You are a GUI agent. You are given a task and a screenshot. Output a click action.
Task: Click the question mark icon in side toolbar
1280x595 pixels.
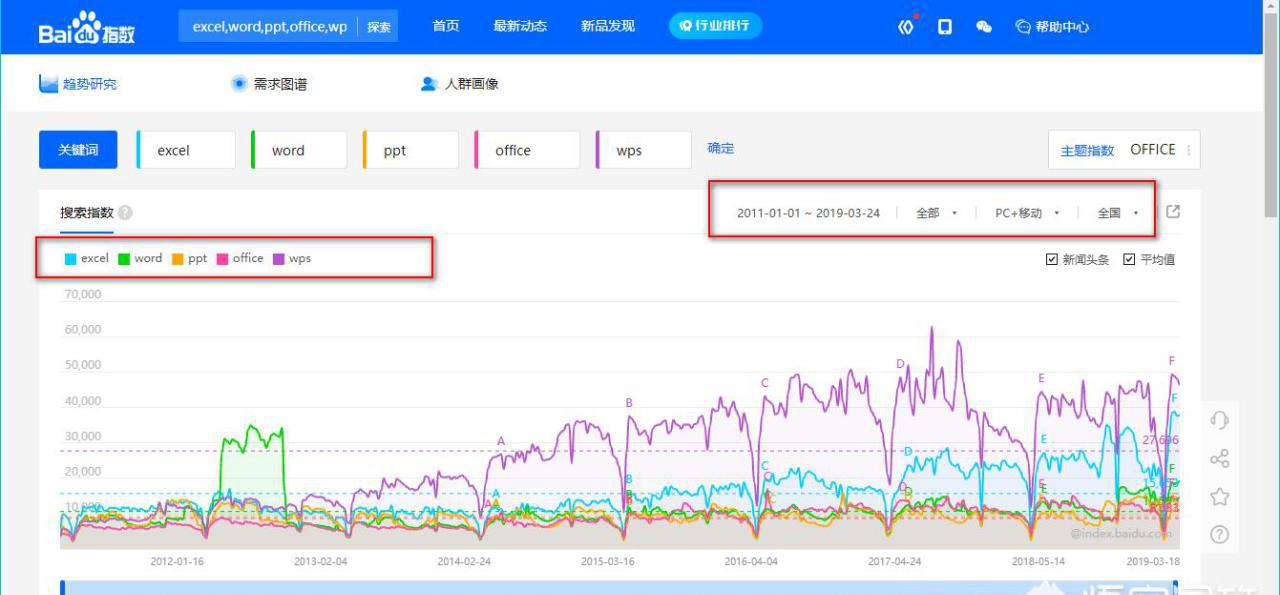click(1219, 534)
